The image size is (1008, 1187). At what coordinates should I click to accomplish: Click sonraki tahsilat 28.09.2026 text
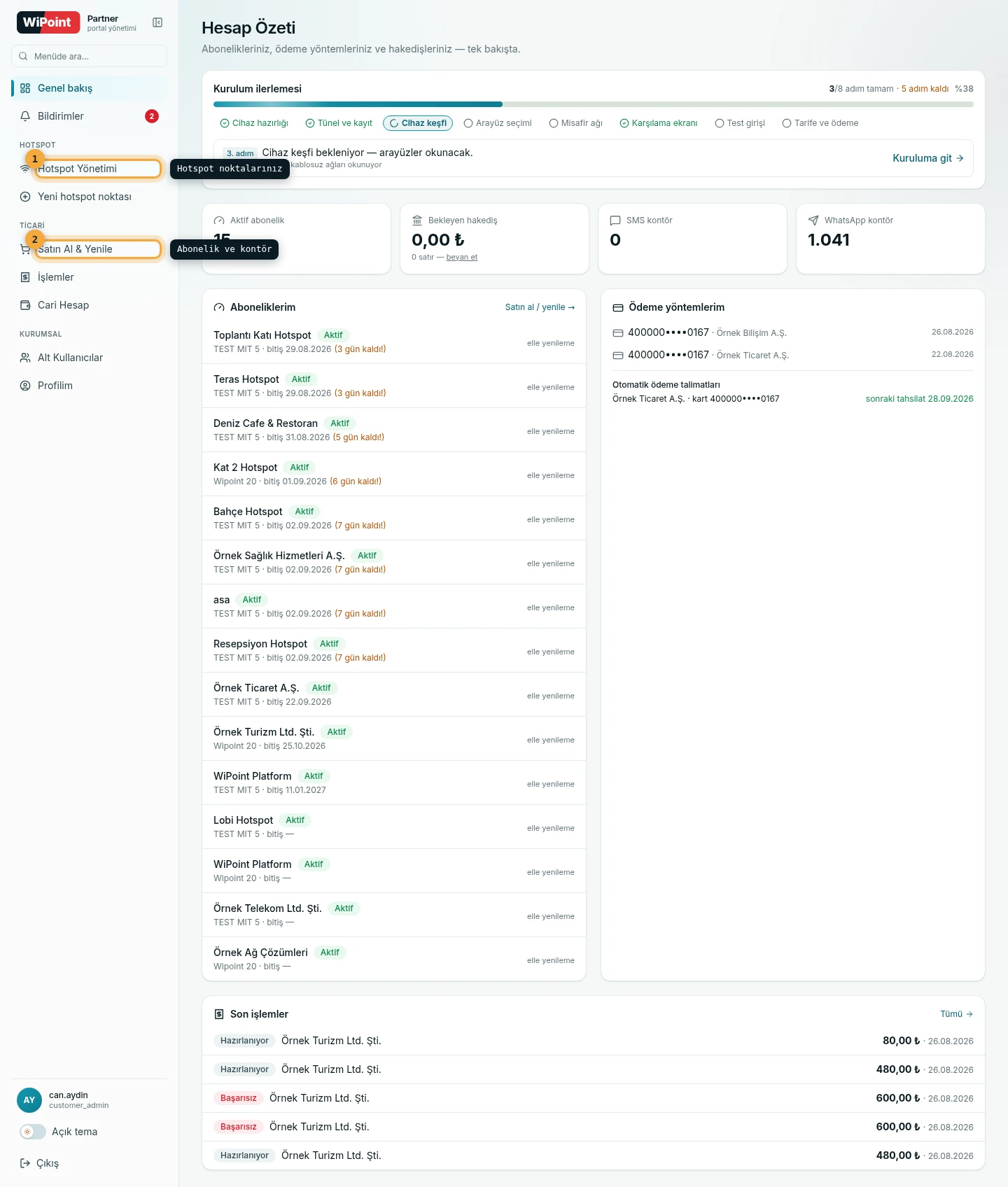(920, 399)
